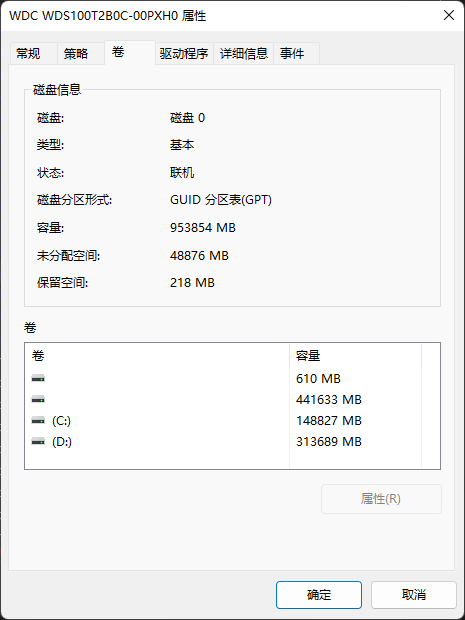Confirm with the 确定 button

(x=319, y=595)
